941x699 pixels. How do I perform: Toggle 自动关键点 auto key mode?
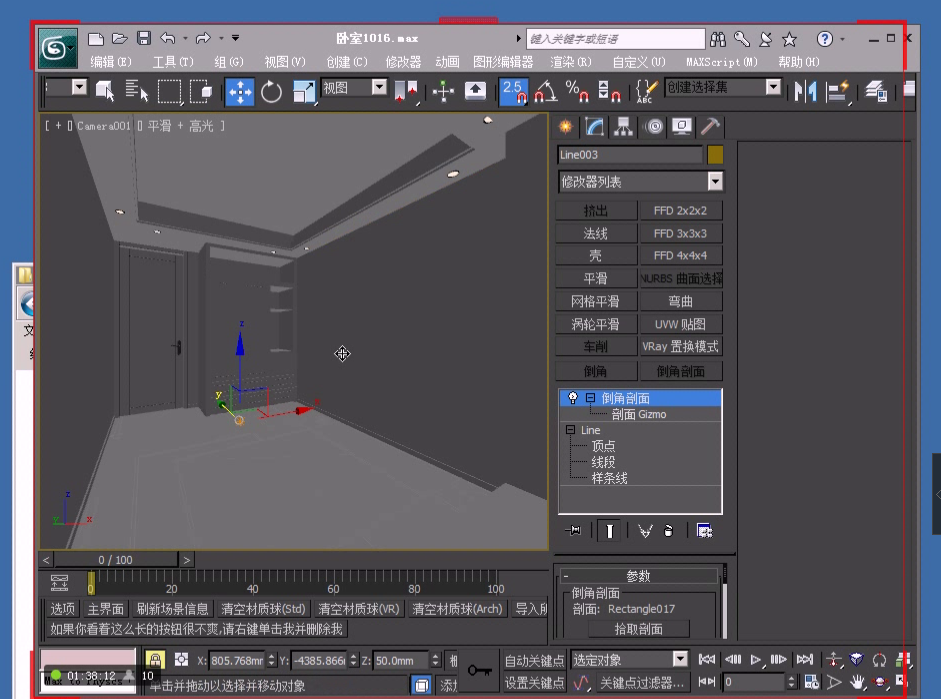pos(534,661)
